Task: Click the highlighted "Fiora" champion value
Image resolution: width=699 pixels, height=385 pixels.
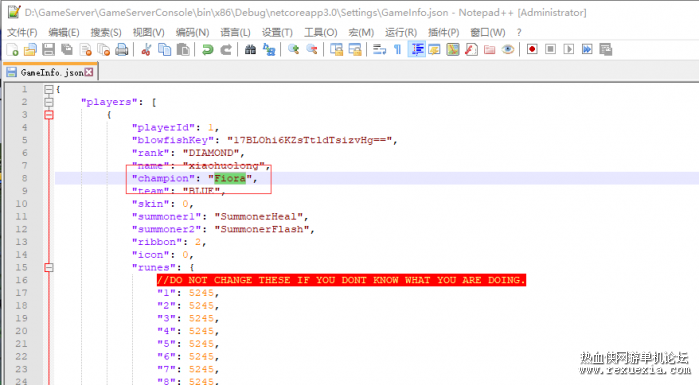Action: [230, 178]
